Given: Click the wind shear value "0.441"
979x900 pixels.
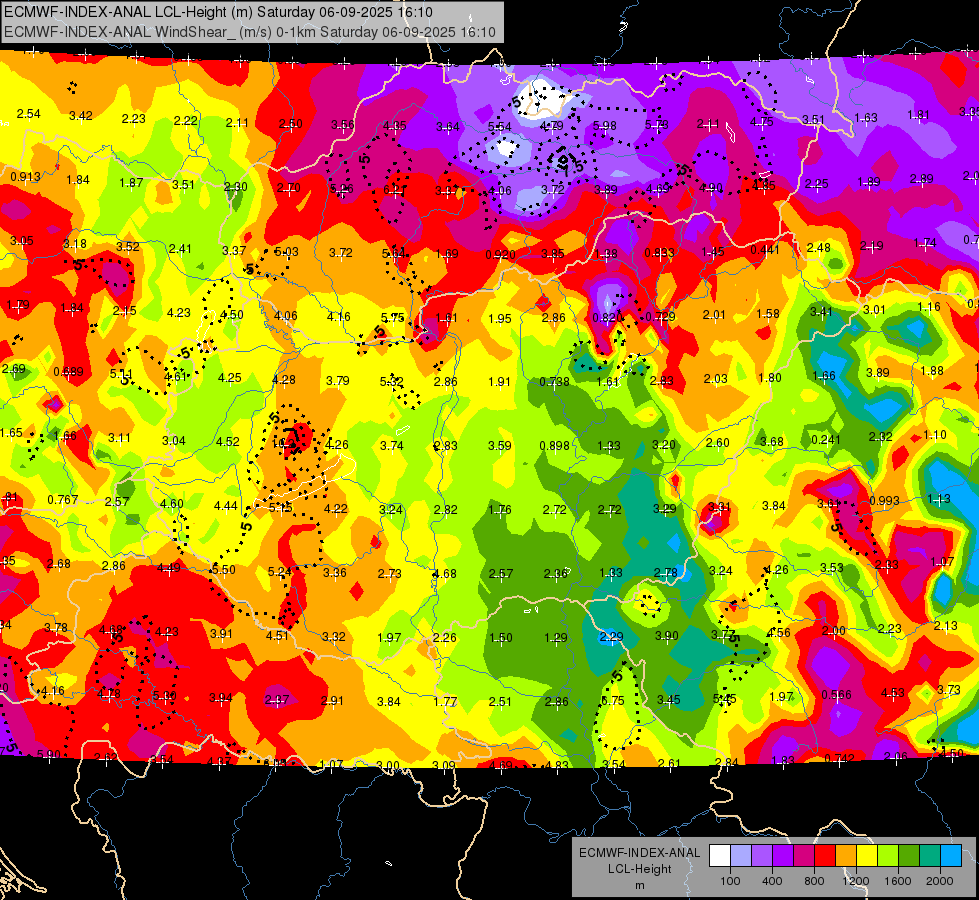Looking at the screenshot, I should click(x=765, y=250).
